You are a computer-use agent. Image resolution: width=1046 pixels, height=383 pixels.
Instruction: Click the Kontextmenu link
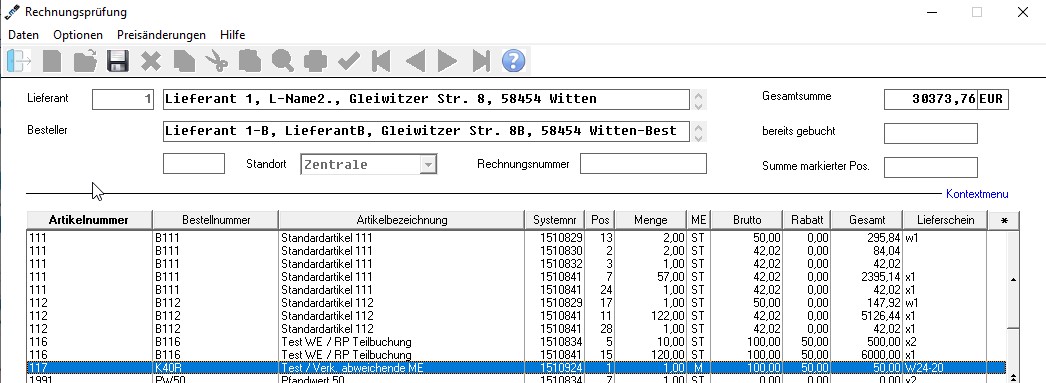(977, 194)
